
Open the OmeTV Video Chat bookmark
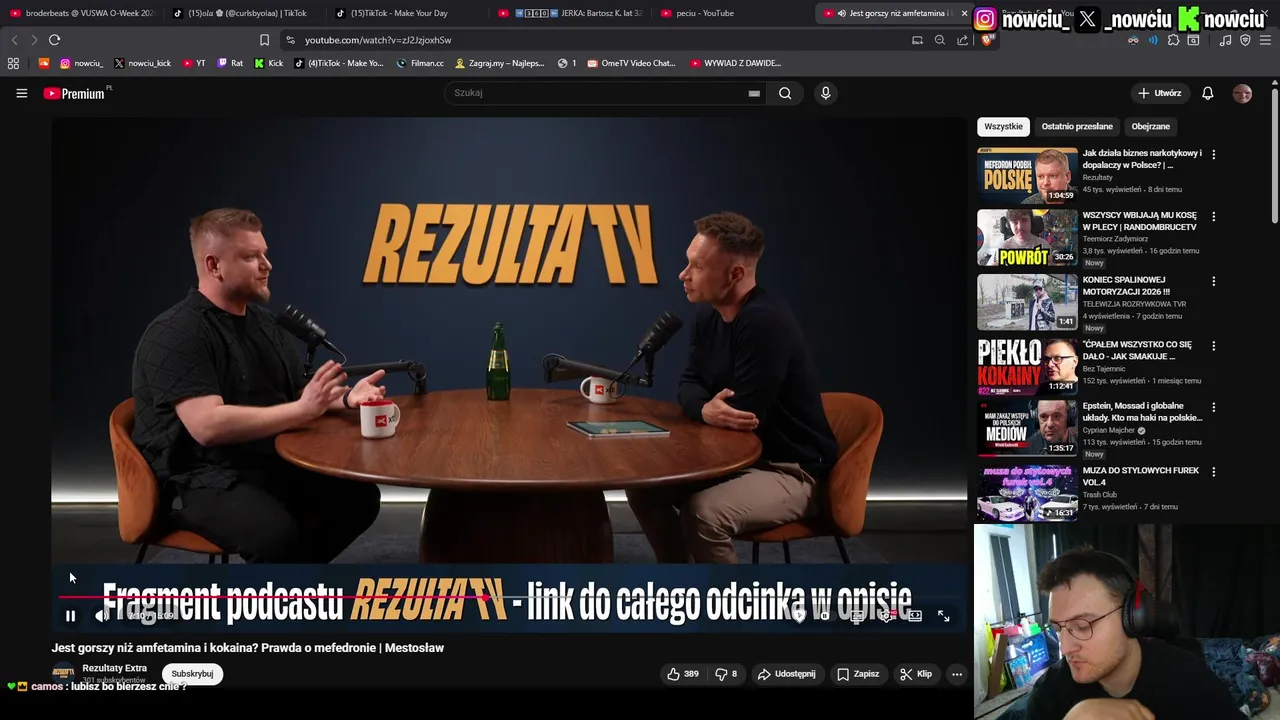pos(632,63)
